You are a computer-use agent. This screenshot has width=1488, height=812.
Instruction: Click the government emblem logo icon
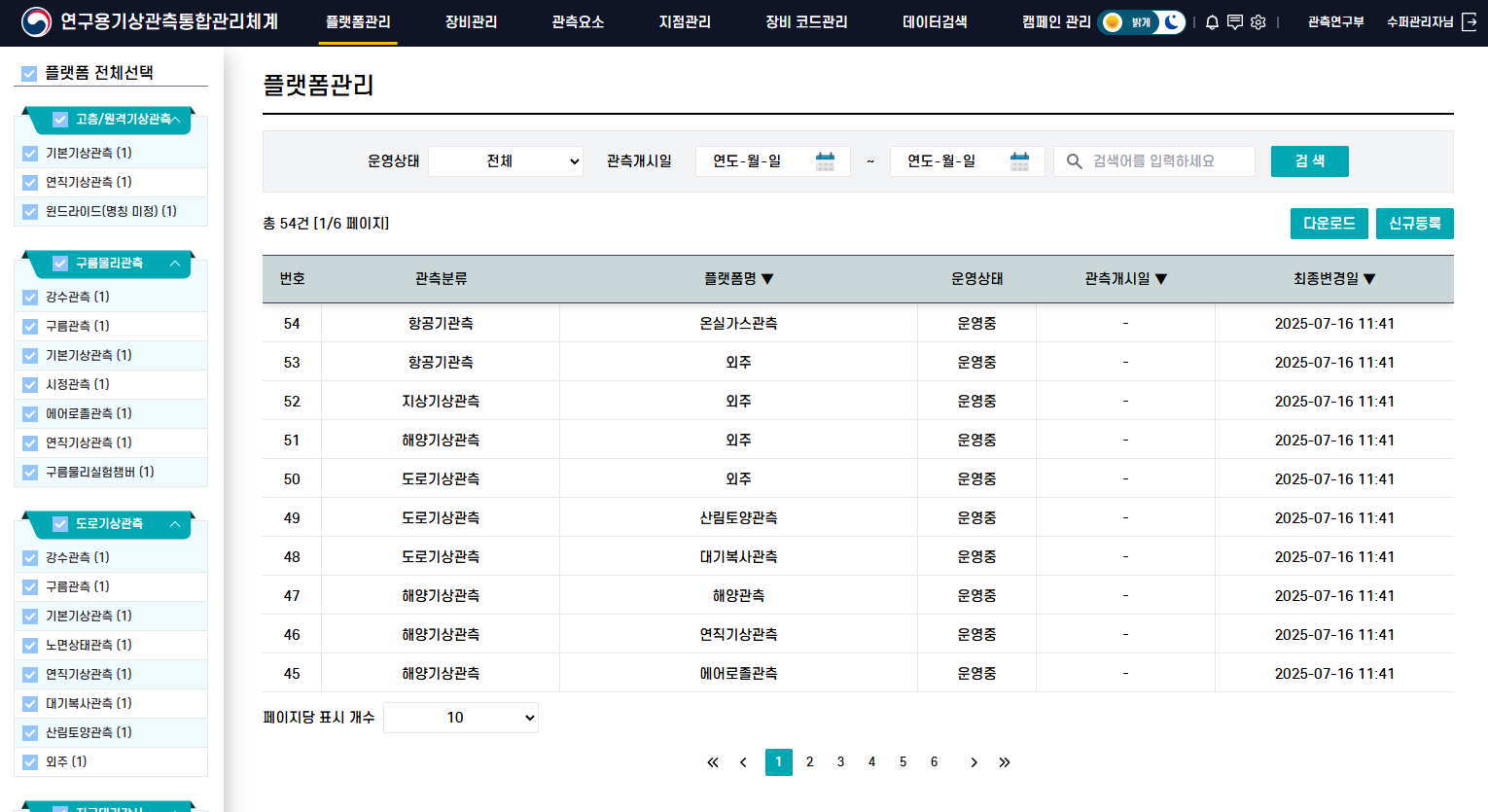(36, 21)
